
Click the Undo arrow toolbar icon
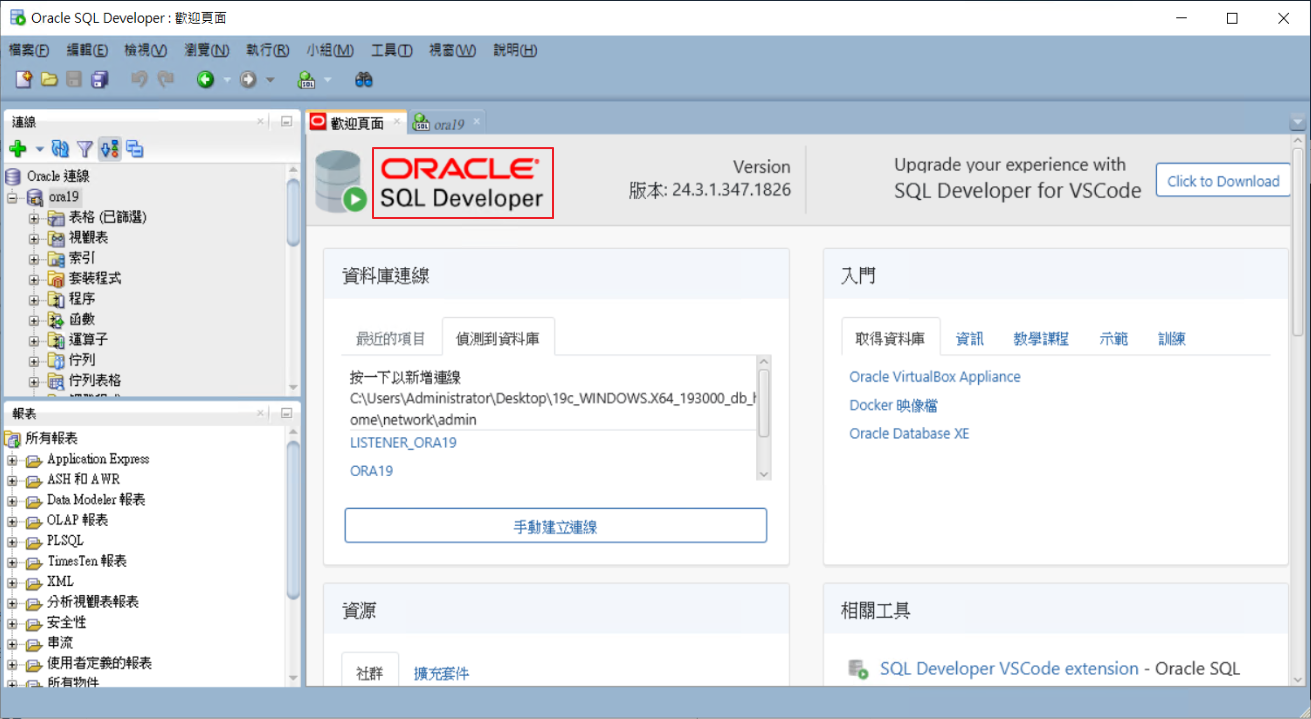pyautogui.click(x=140, y=80)
